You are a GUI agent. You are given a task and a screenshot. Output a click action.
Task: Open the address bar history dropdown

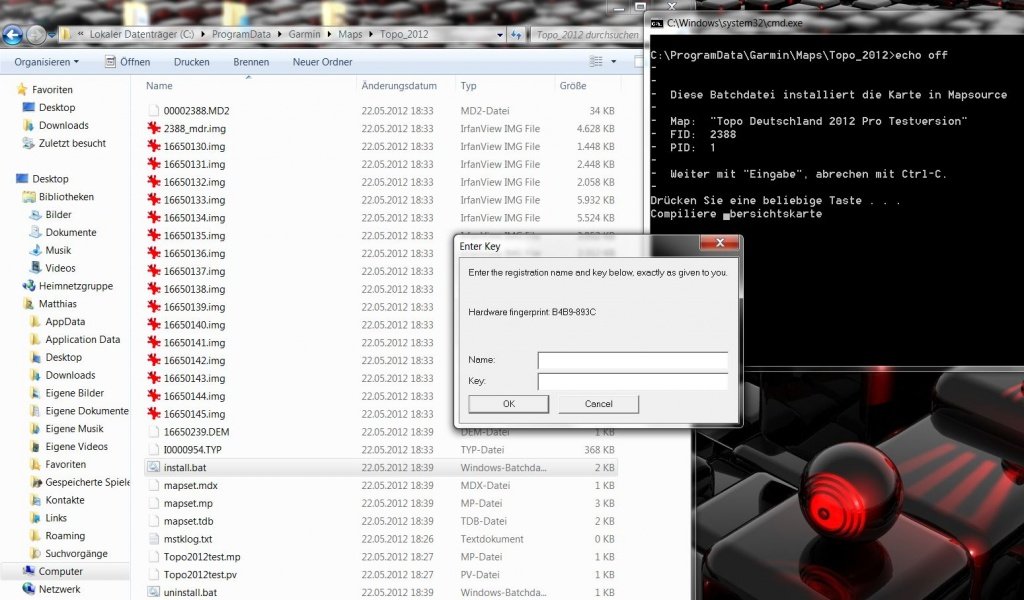click(x=500, y=35)
